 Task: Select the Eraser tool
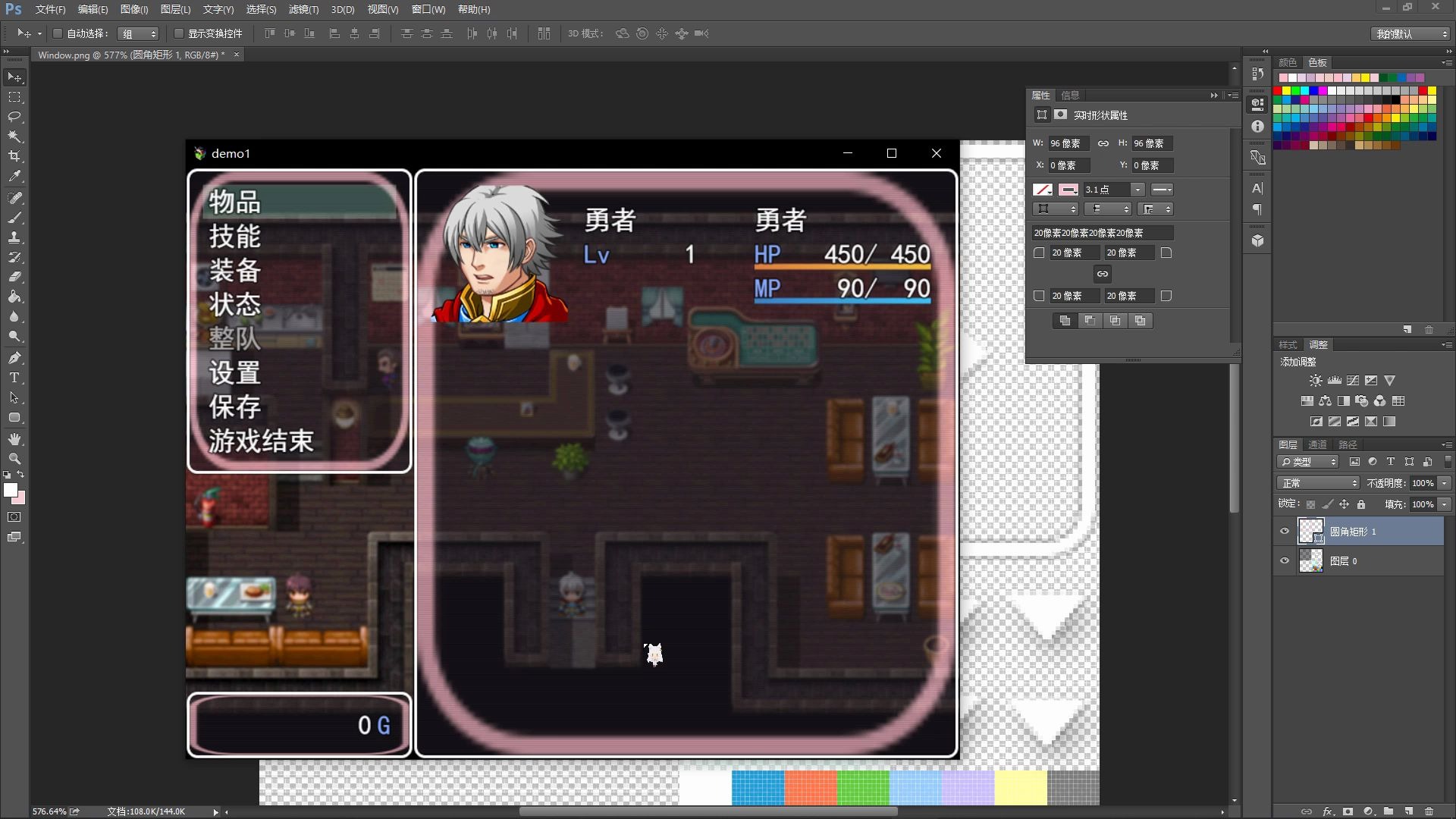14,277
